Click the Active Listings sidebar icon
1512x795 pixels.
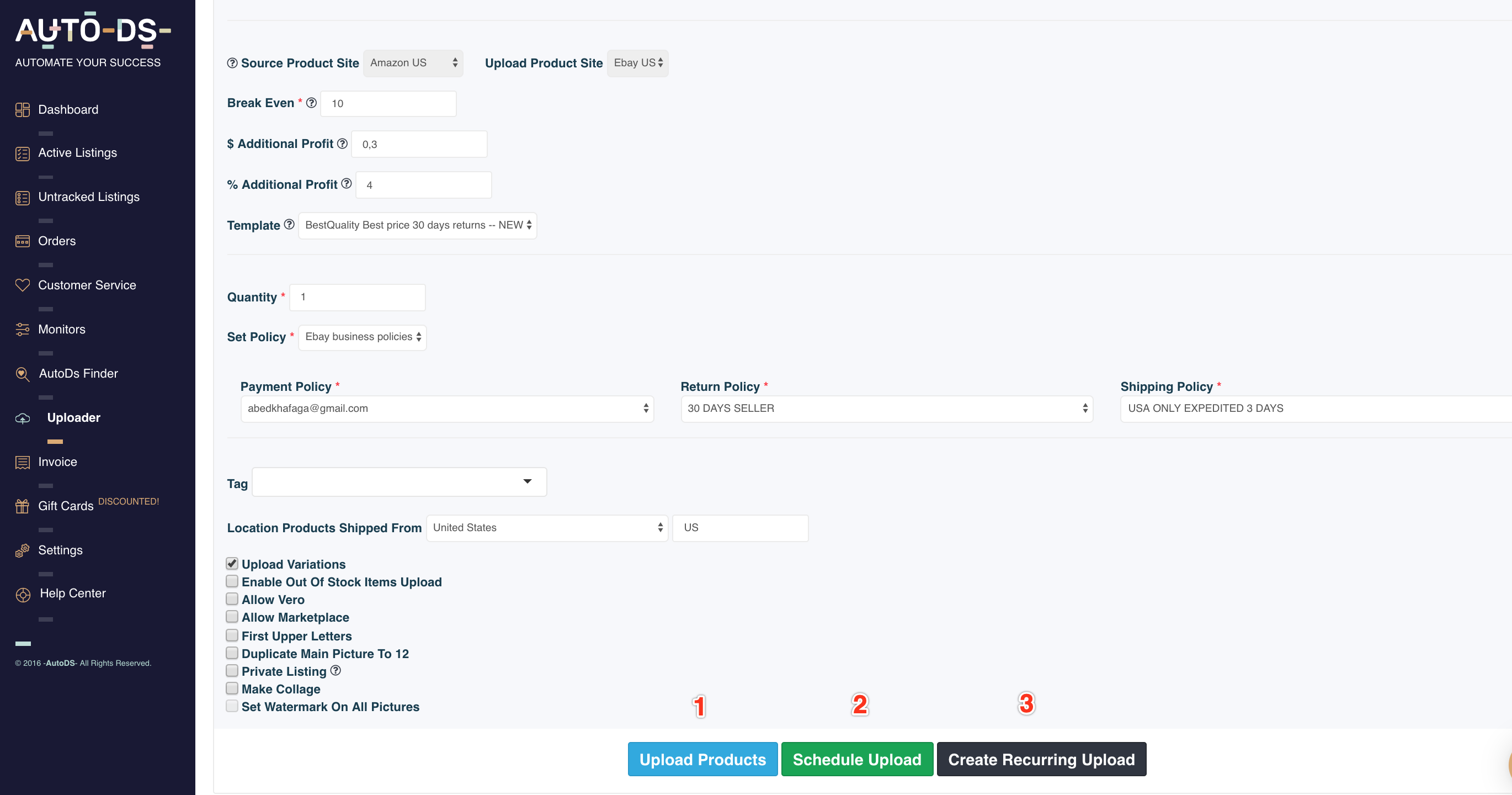(22, 153)
